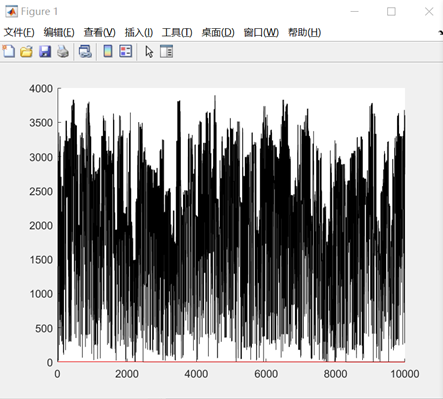Click the dock figure arrow at menu bar end
Viewport: 443px width, 399px height.
tap(440, 32)
